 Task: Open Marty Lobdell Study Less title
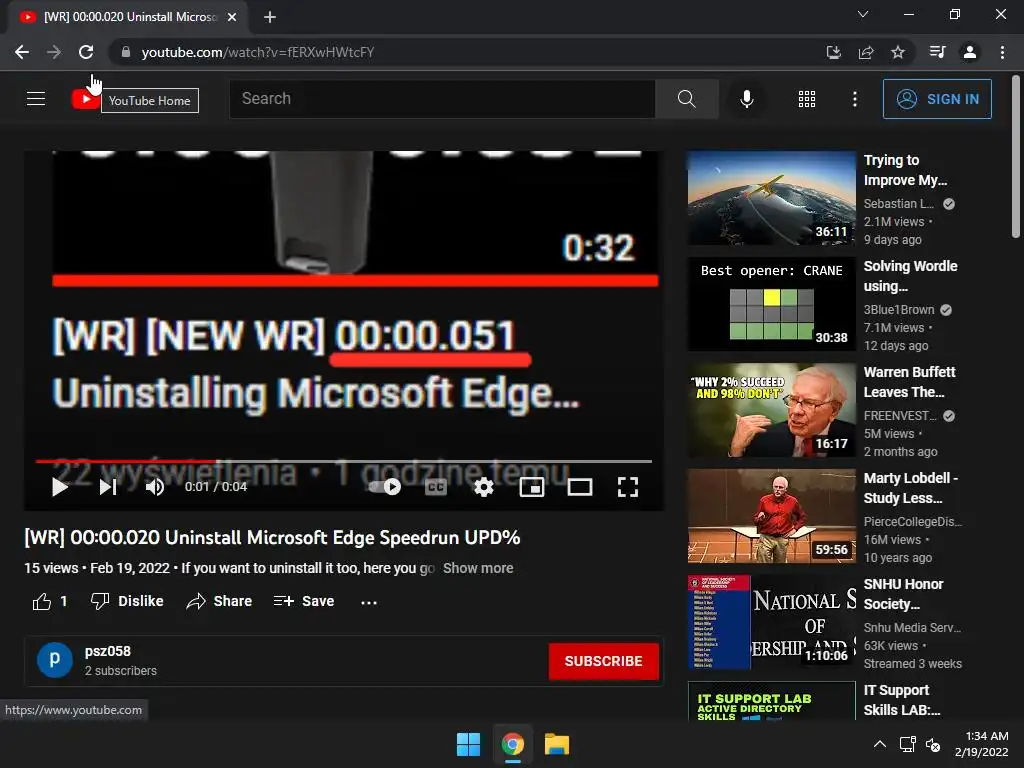coord(910,488)
